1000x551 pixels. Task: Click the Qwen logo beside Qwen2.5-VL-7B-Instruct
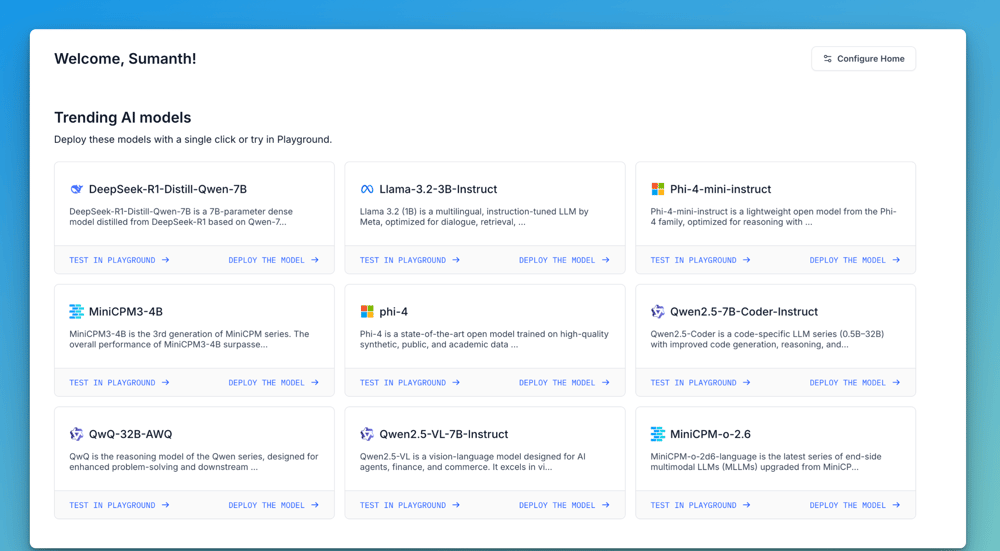tap(367, 434)
